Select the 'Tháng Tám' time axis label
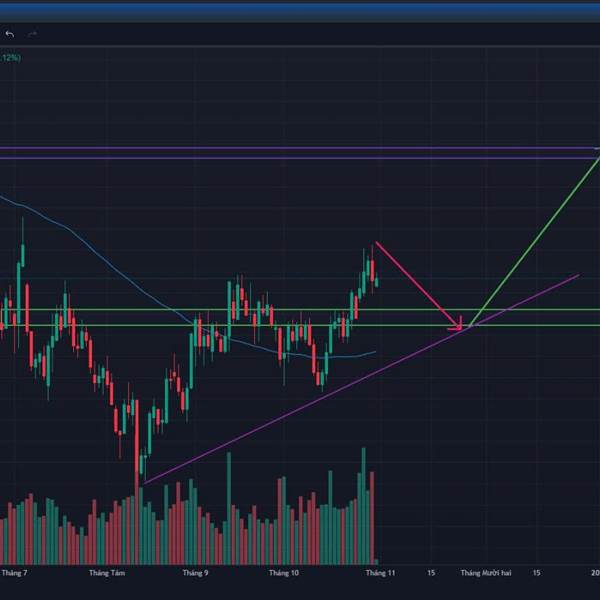Image resolution: width=600 pixels, height=600 pixels. (x=107, y=573)
